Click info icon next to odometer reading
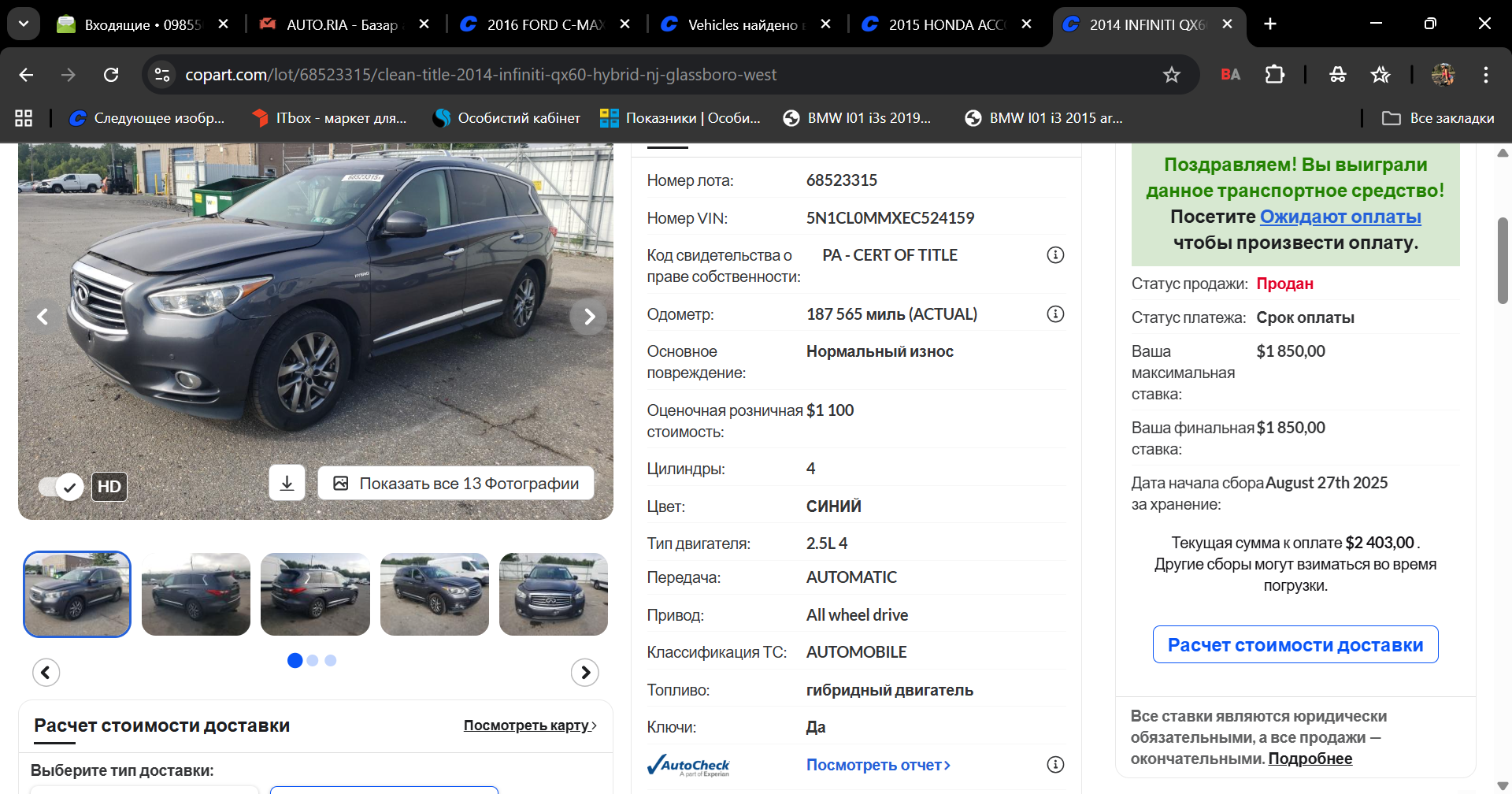Image resolution: width=1512 pixels, height=794 pixels. point(1055,314)
